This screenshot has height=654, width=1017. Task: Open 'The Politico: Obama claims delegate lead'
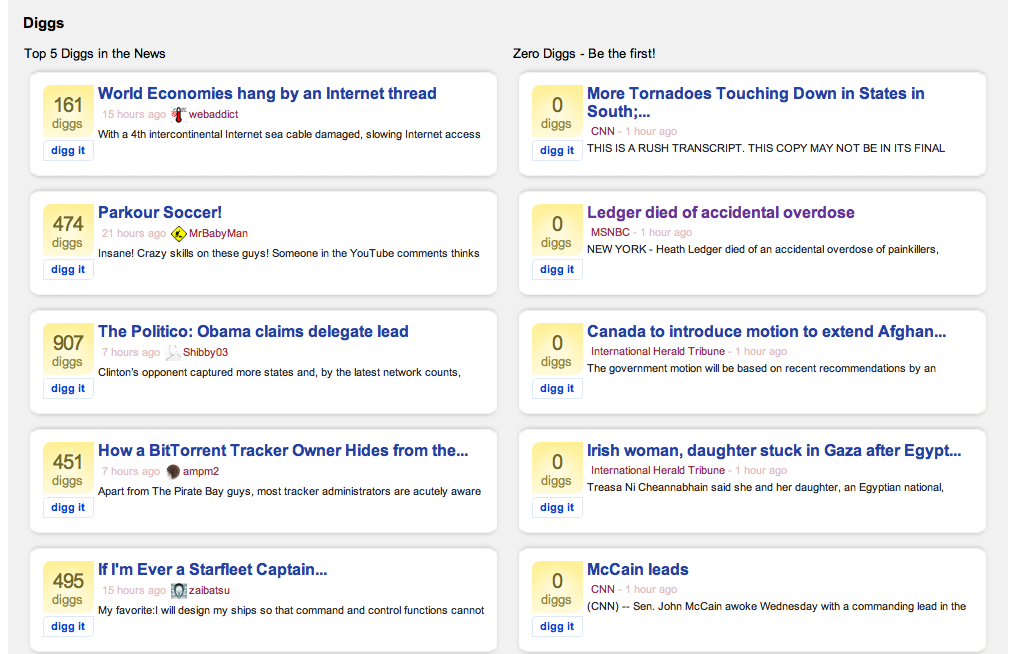coord(253,332)
